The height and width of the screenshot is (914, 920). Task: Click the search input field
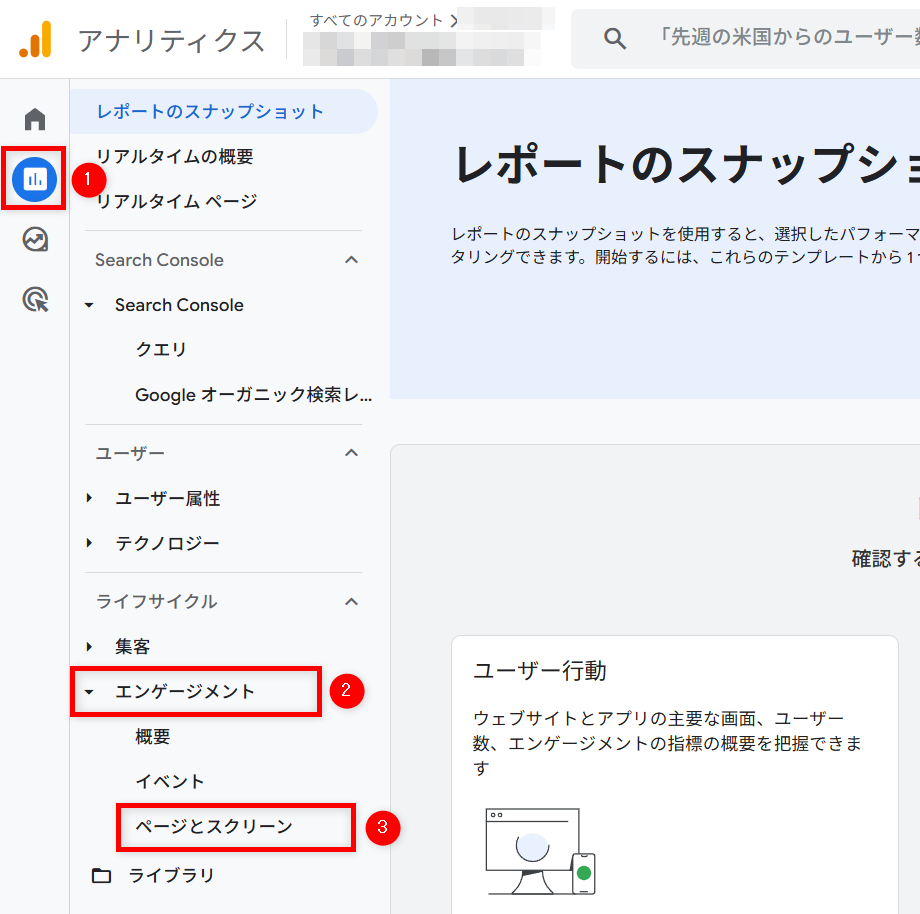pyautogui.click(x=780, y=39)
